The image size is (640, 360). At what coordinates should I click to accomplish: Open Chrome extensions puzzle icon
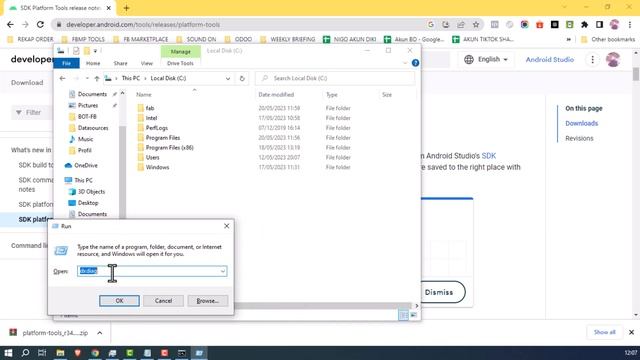click(584, 24)
